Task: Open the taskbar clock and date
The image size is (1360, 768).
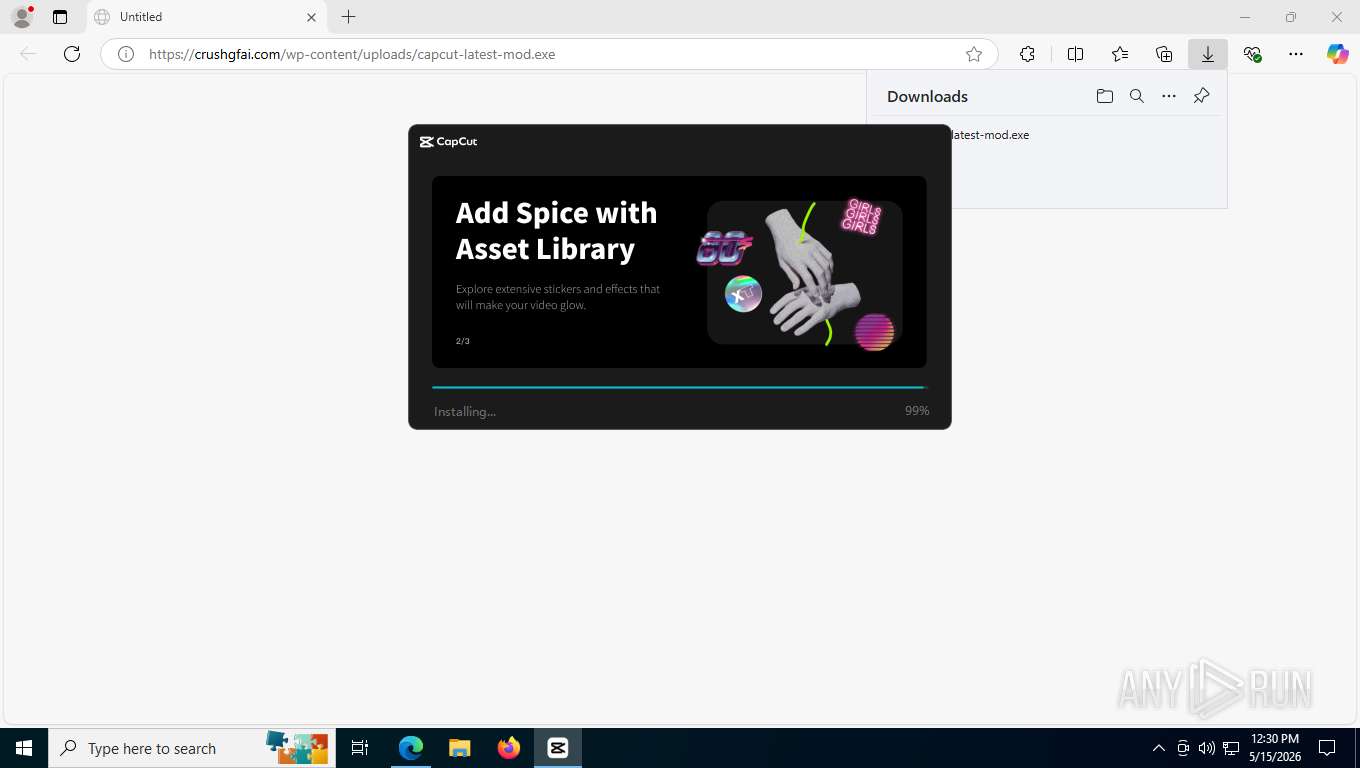Action: (1275, 748)
